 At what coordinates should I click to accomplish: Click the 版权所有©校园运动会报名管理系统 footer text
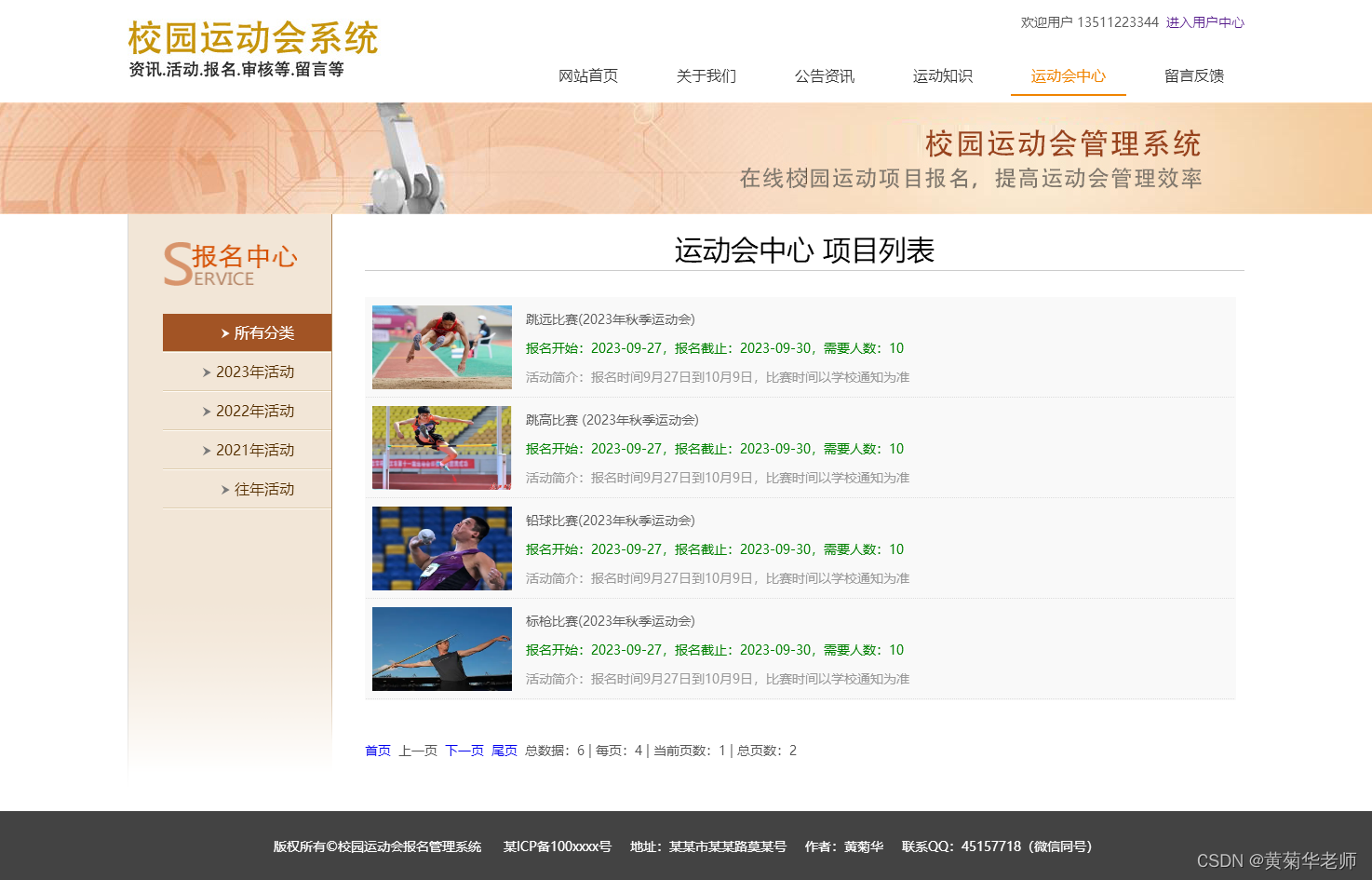[x=377, y=846]
